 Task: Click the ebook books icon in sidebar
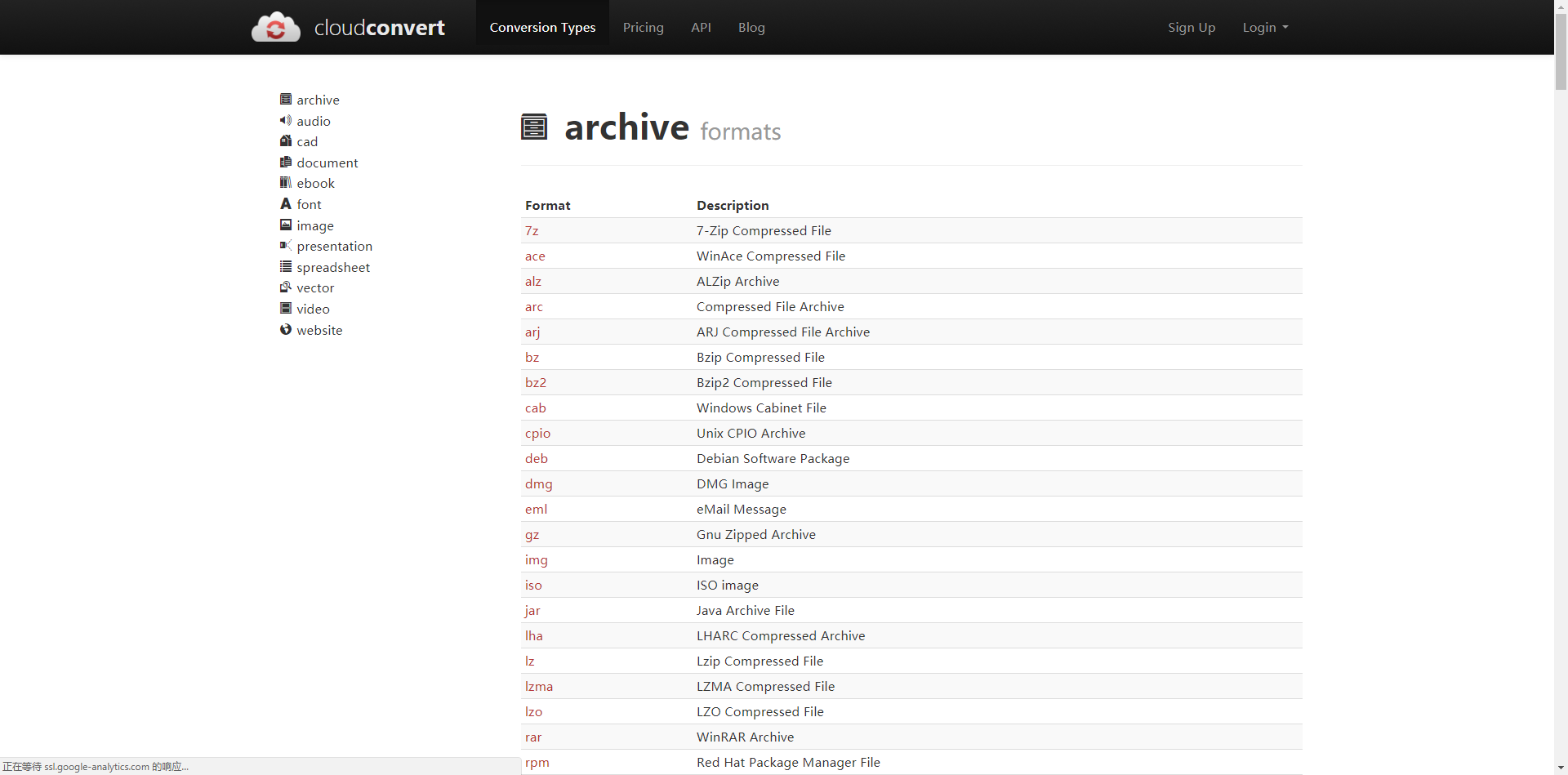(x=286, y=182)
